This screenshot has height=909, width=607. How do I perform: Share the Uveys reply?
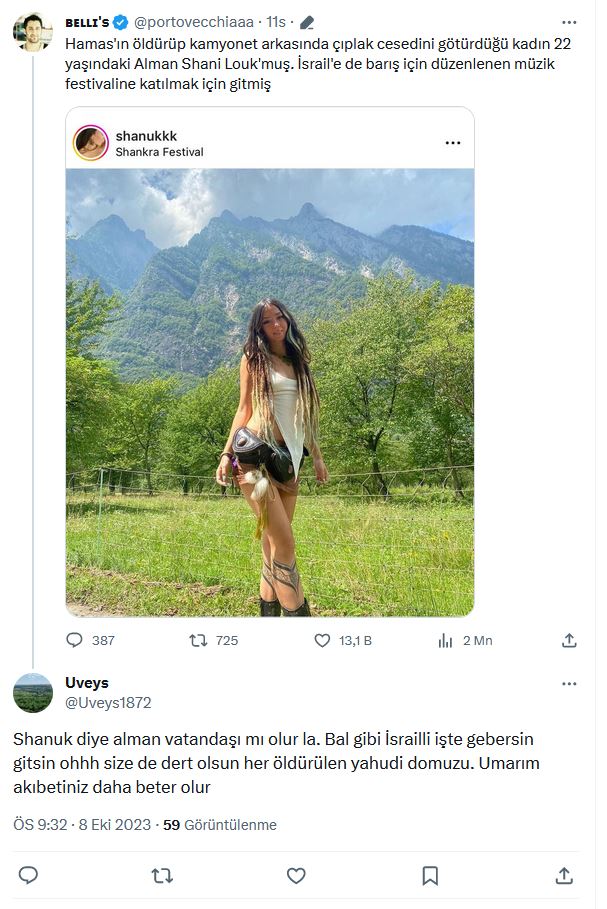[x=564, y=875]
